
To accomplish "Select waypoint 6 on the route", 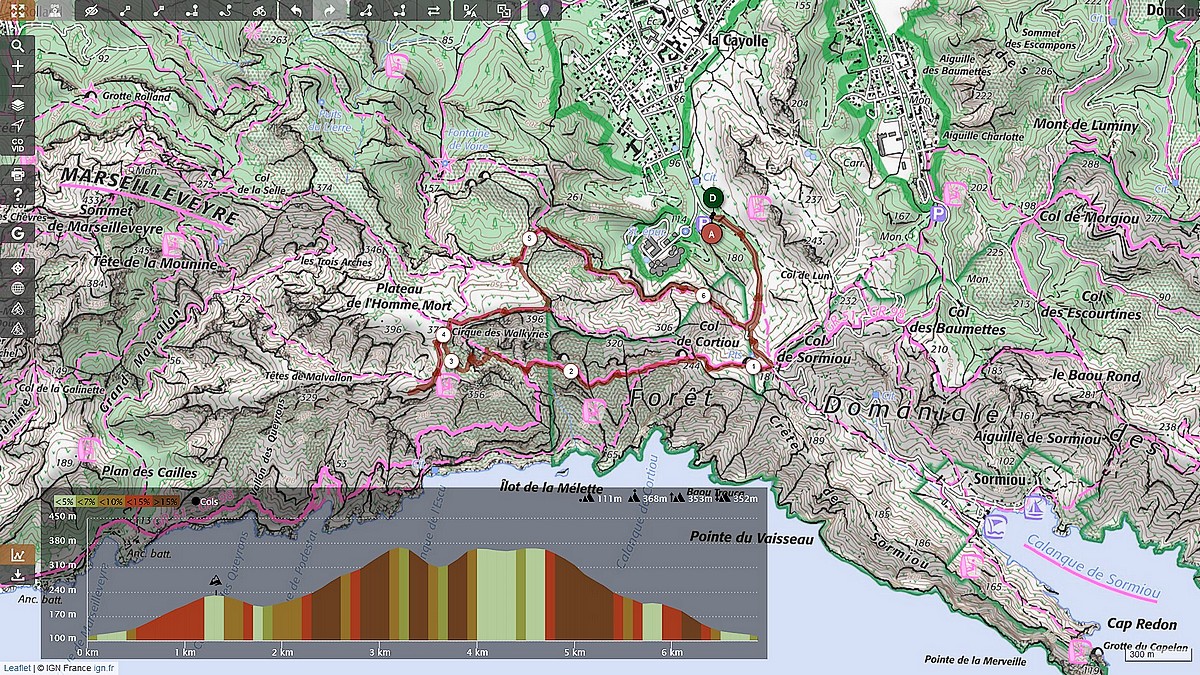I will [704, 296].
